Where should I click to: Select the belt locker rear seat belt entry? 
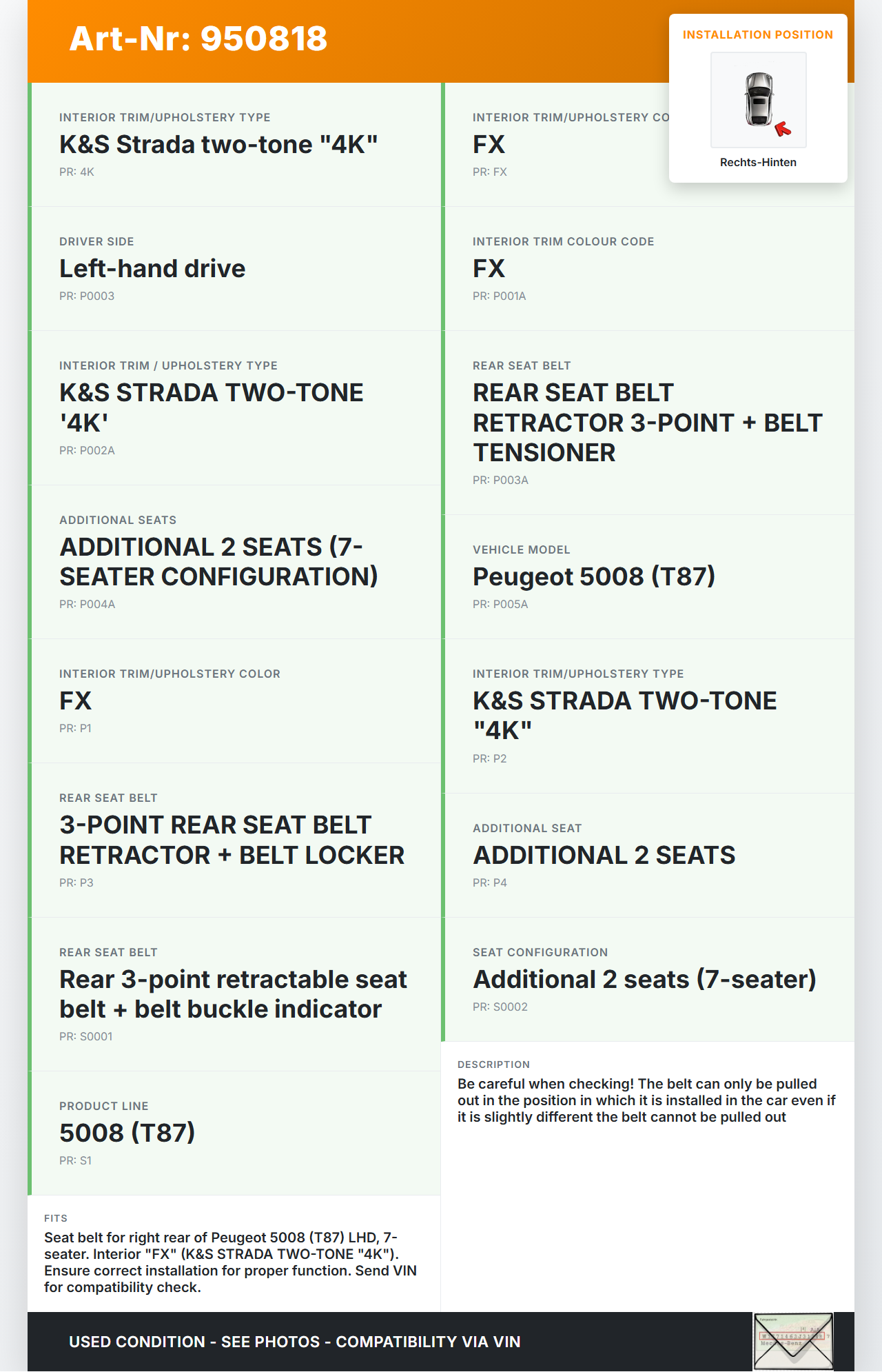(x=232, y=840)
